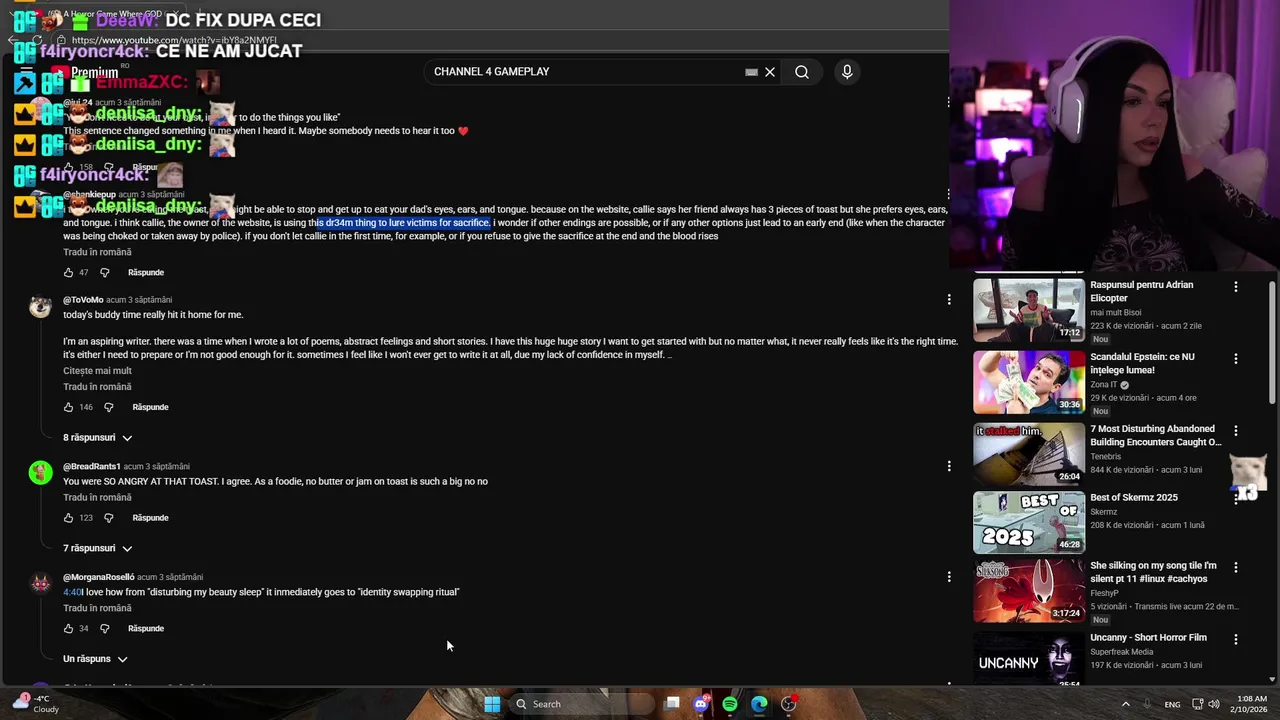Translate @BreadRants1 comment to Romanian
The image size is (1280, 720).
click(97, 498)
